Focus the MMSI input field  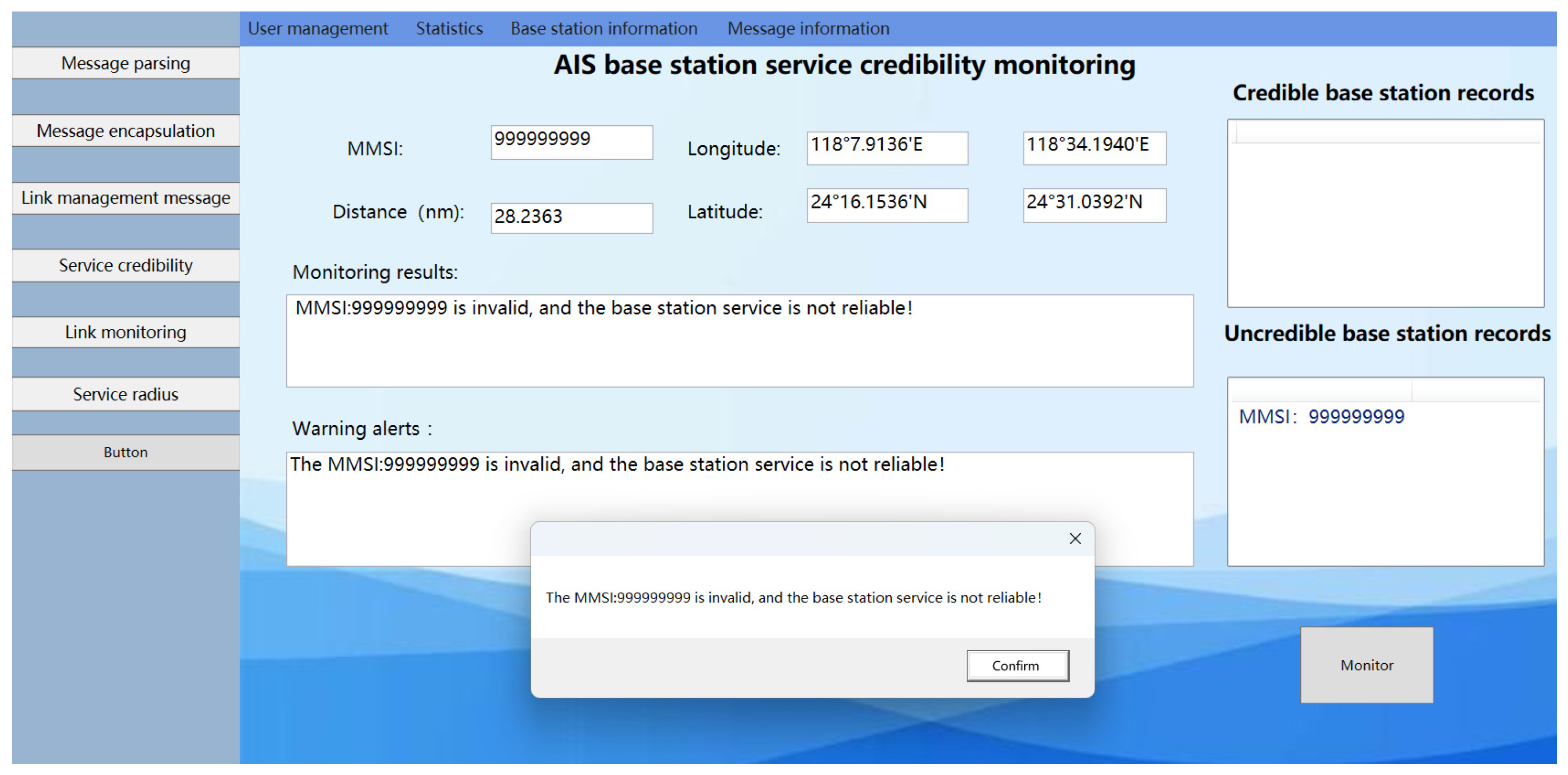click(571, 142)
